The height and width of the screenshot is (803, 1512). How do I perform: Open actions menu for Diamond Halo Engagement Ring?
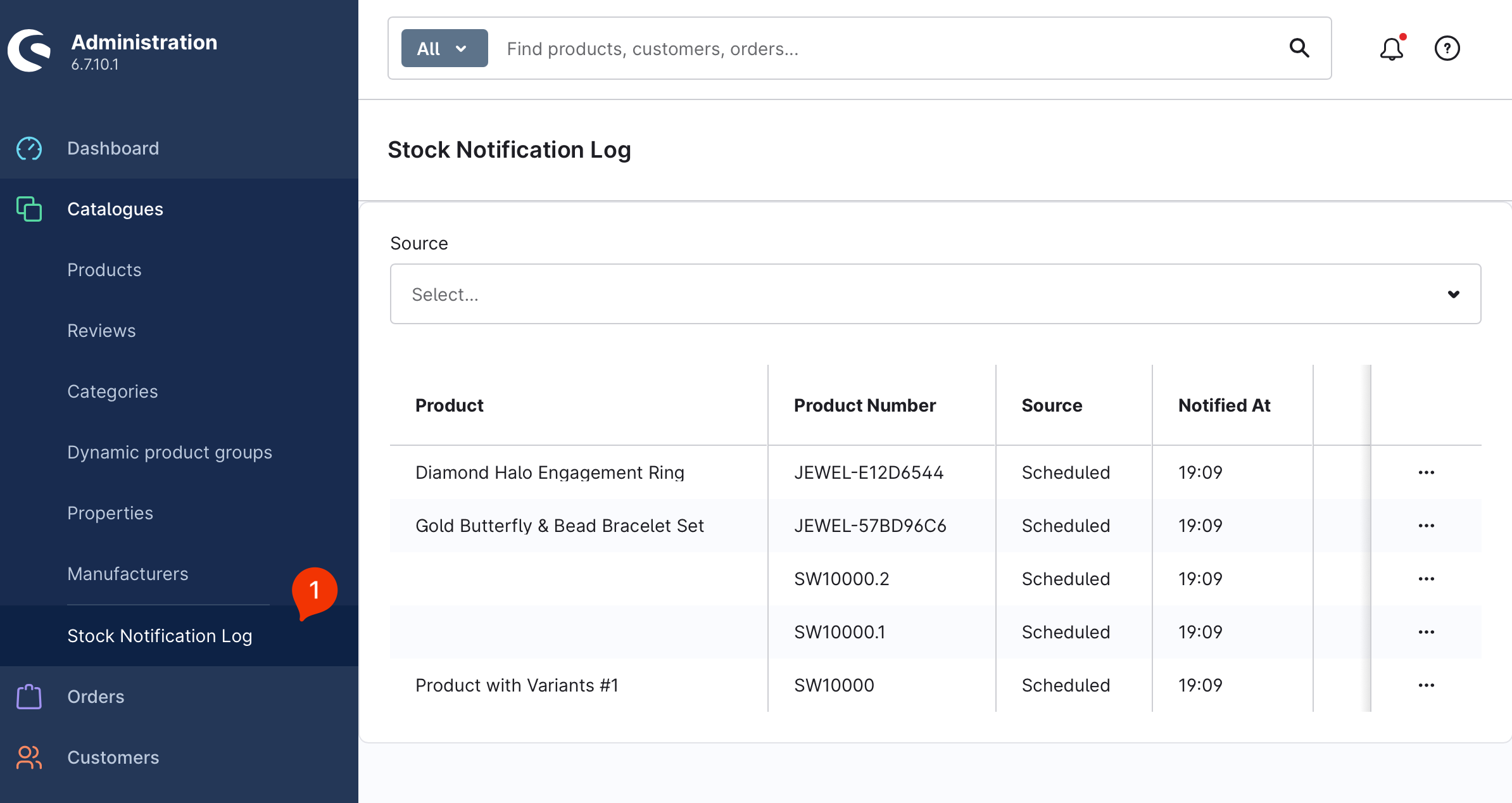(x=1427, y=472)
